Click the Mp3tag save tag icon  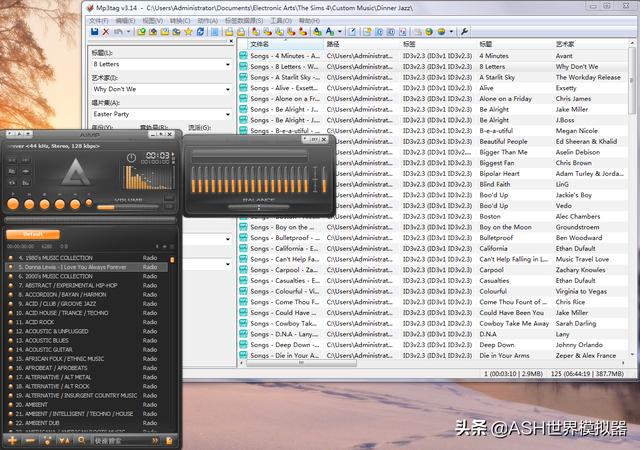[x=94, y=31]
